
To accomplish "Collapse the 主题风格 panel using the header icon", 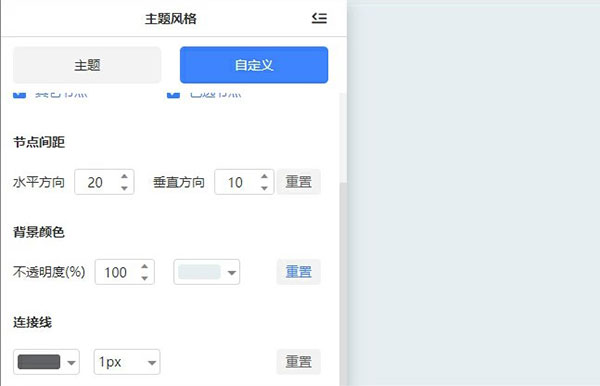I will [319, 18].
